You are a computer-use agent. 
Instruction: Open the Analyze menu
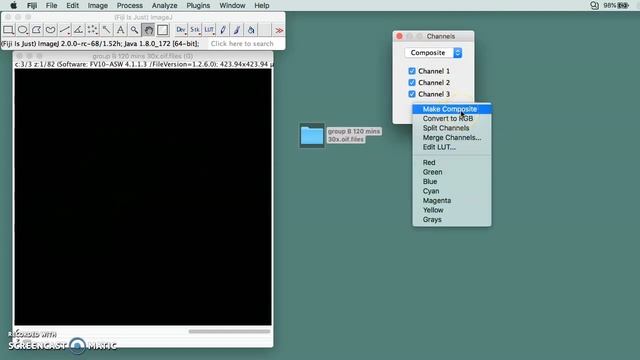pyautogui.click(x=164, y=6)
